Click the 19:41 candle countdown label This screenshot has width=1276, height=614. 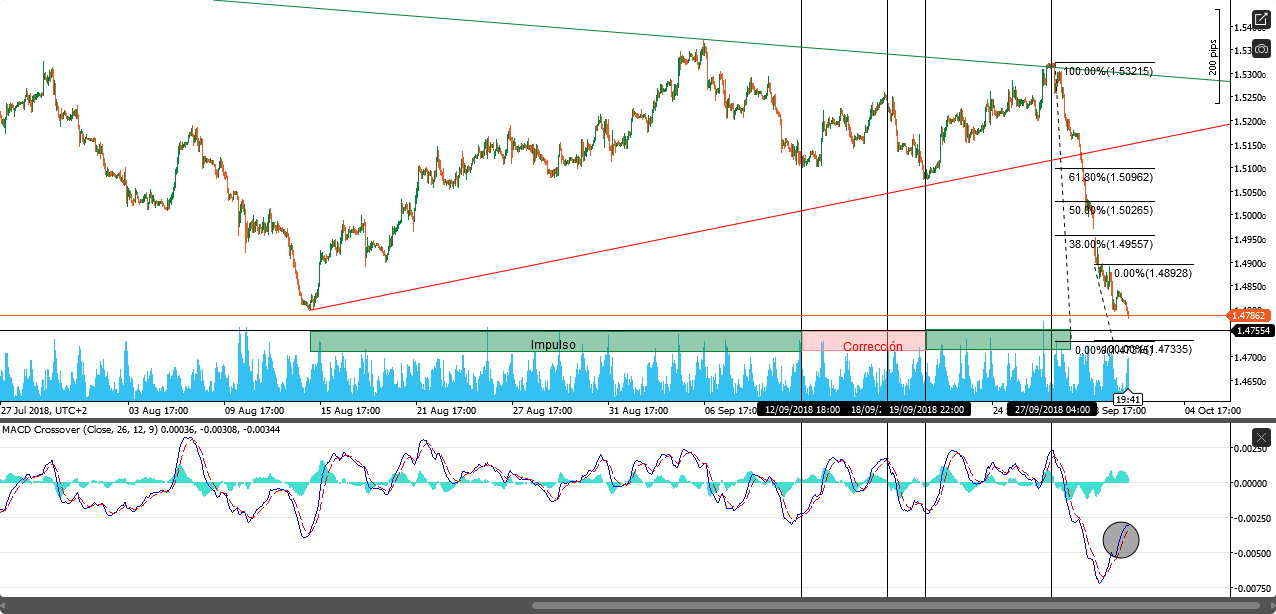(x=1128, y=398)
